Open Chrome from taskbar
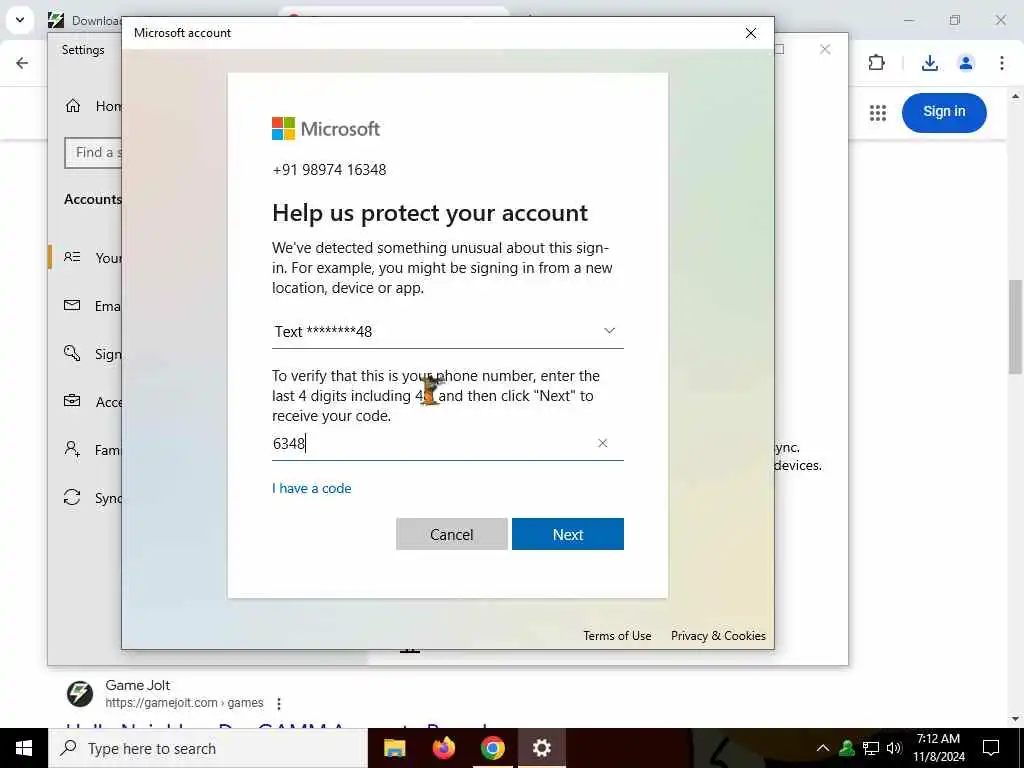Viewport: 1024px width, 768px height. point(492,748)
